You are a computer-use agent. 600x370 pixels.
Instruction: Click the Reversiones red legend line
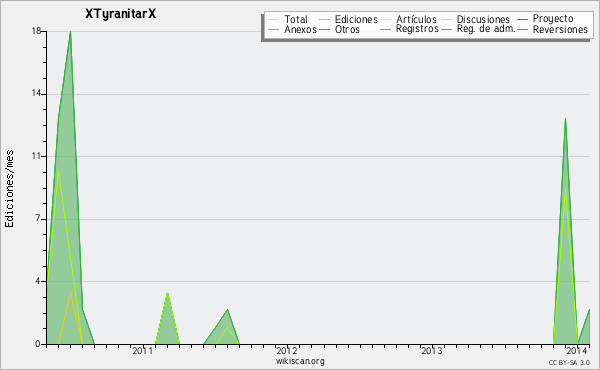tap(522, 29)
